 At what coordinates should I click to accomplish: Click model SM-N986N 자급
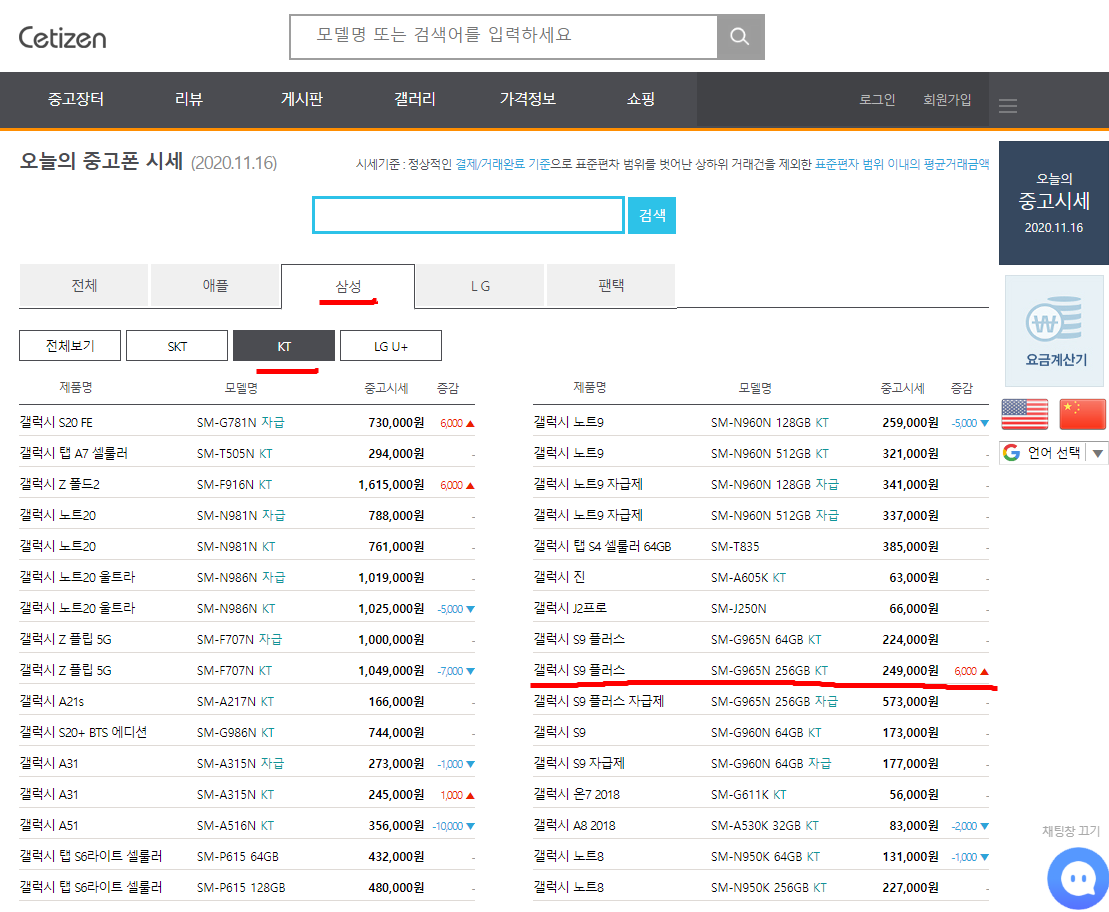240,577
